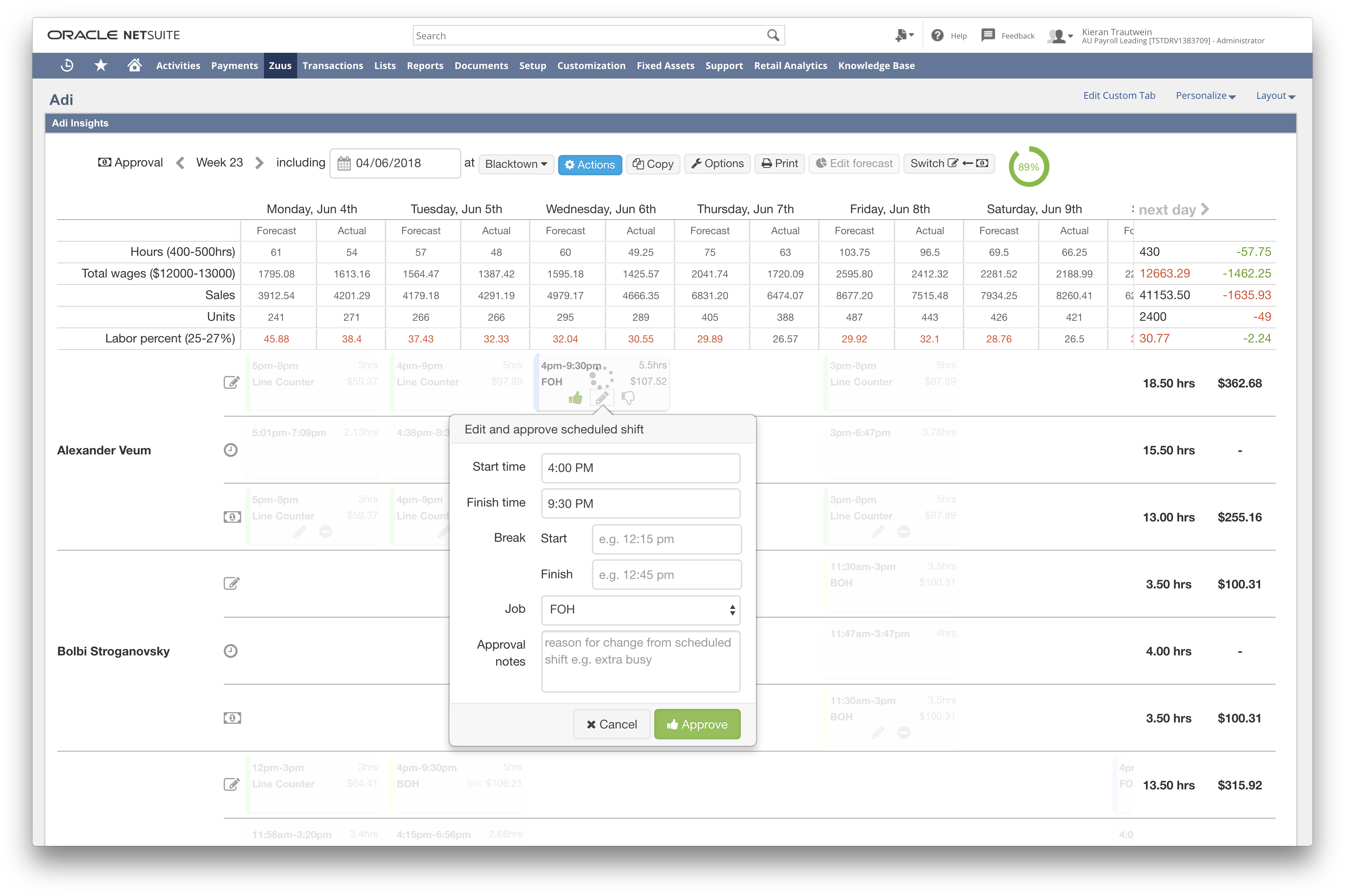Click the Recent Records clock icon
The width and height of the screenshot is (1345, 896).
(67, 65)
